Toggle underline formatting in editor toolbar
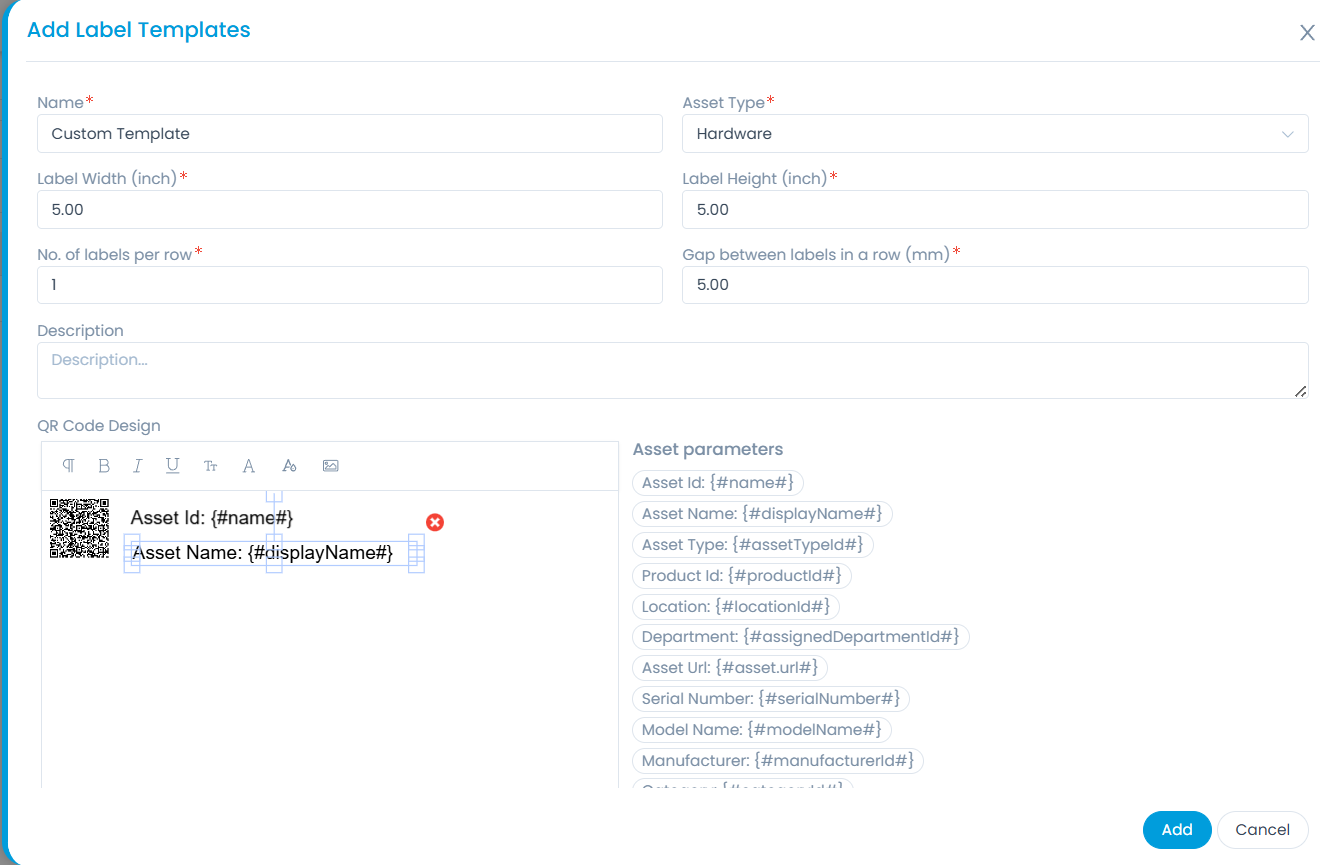 click(x=173, y=466)
